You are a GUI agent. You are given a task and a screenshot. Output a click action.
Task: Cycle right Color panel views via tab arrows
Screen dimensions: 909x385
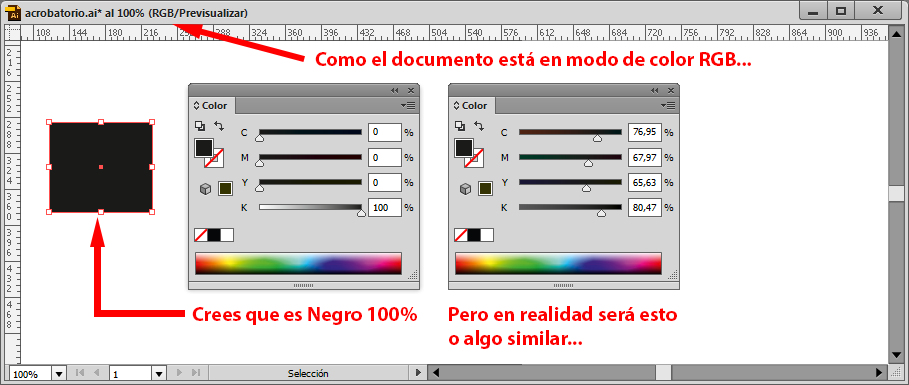click(x=456, y=106)
